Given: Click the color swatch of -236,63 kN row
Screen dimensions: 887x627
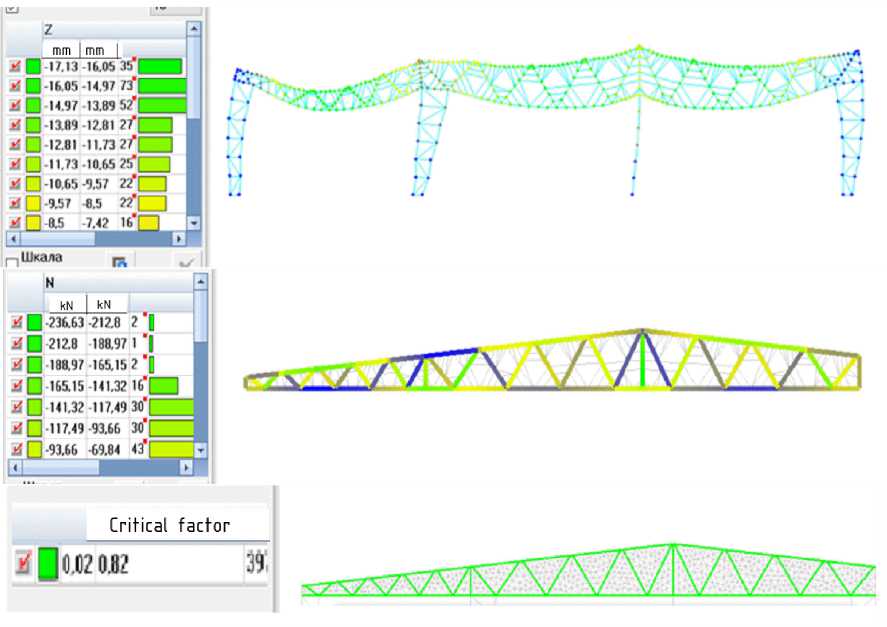Looking at the screenshot, I should click(35, 323).
